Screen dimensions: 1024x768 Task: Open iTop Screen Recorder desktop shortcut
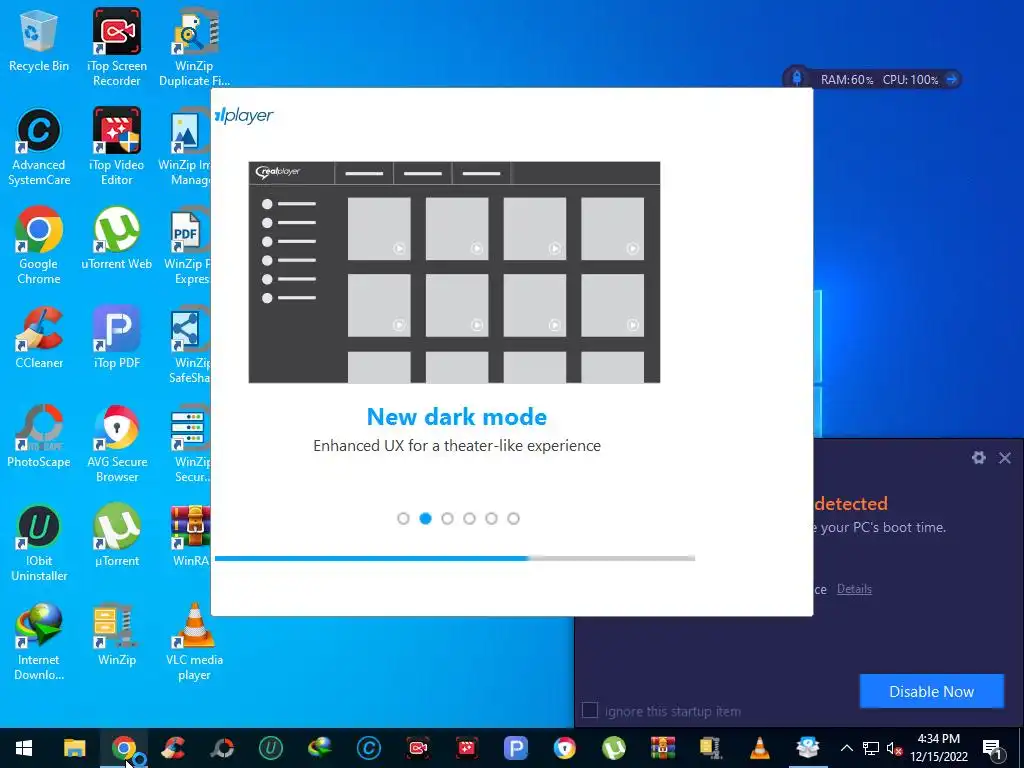pyautogui.click(x=116, y=47)
